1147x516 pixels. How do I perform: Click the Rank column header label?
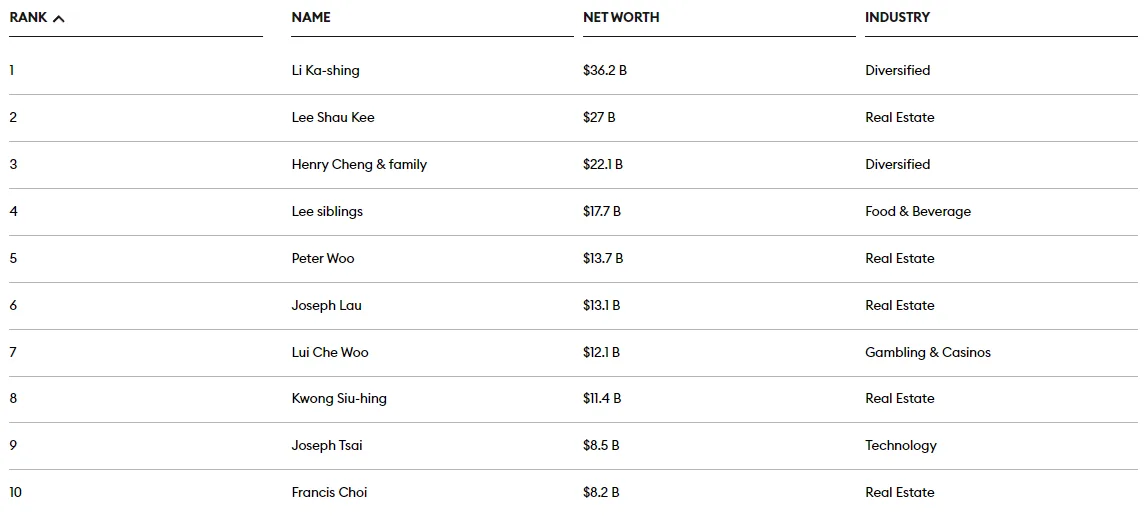[x=29, y=17]
